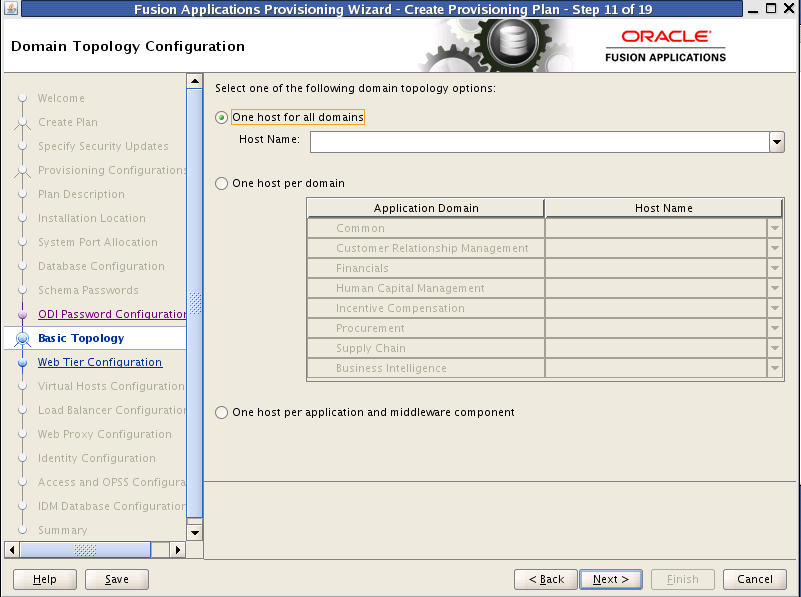Click the Supply Chain application domain cell

(x=426, y=348)
